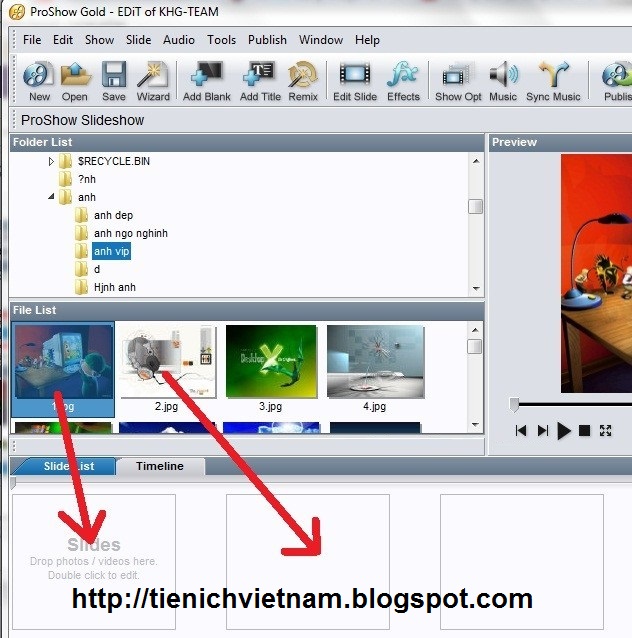Click the ProShow Gold app icon in title bar
Viewport: 632px width, 638px height.
[x=17, y=12]
